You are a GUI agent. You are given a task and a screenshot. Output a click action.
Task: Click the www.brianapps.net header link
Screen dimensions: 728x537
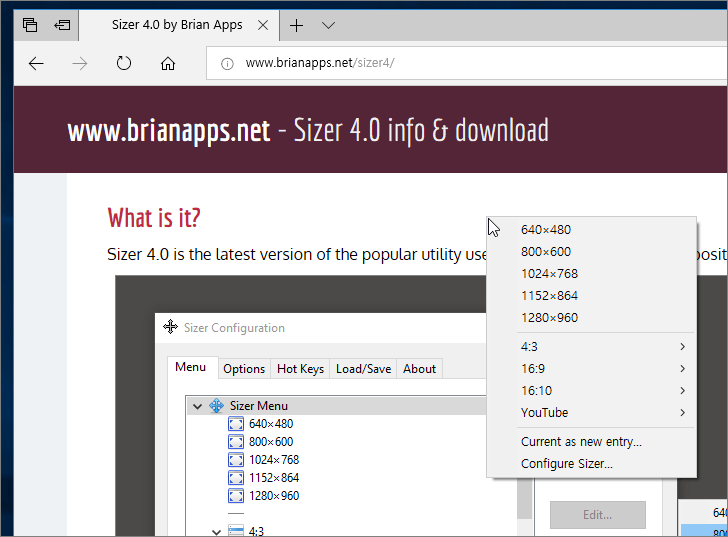pos(168,131)
